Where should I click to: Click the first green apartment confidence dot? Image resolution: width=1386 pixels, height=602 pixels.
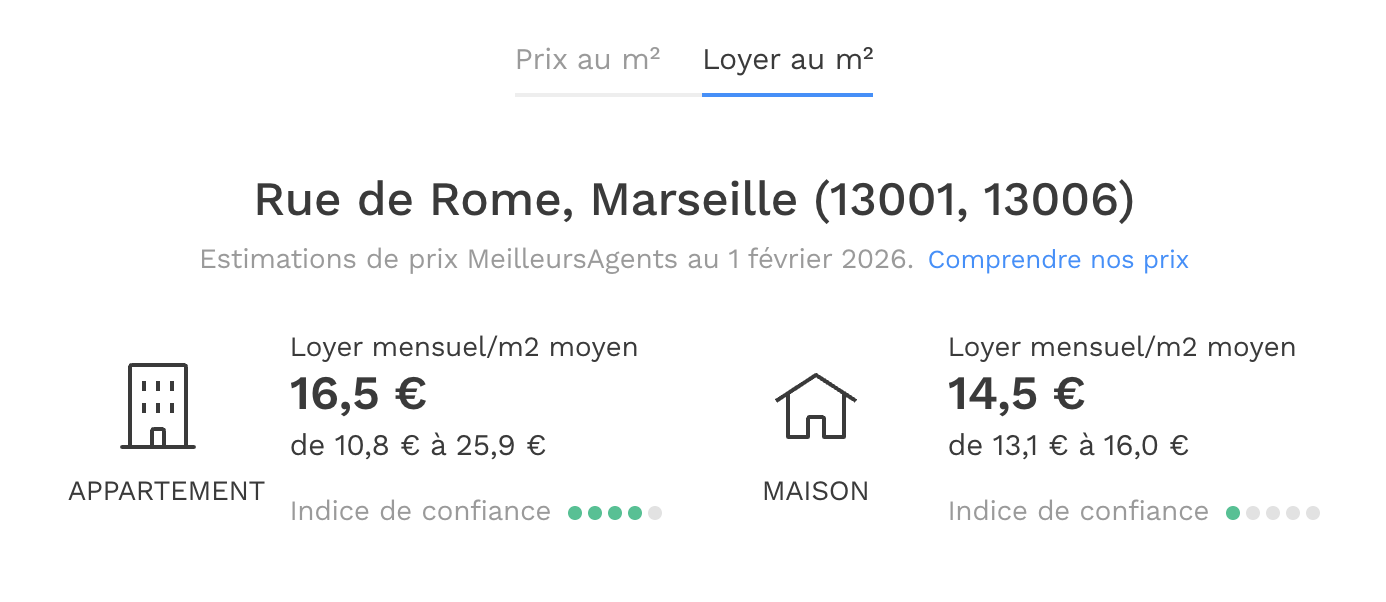pos(575,513)
